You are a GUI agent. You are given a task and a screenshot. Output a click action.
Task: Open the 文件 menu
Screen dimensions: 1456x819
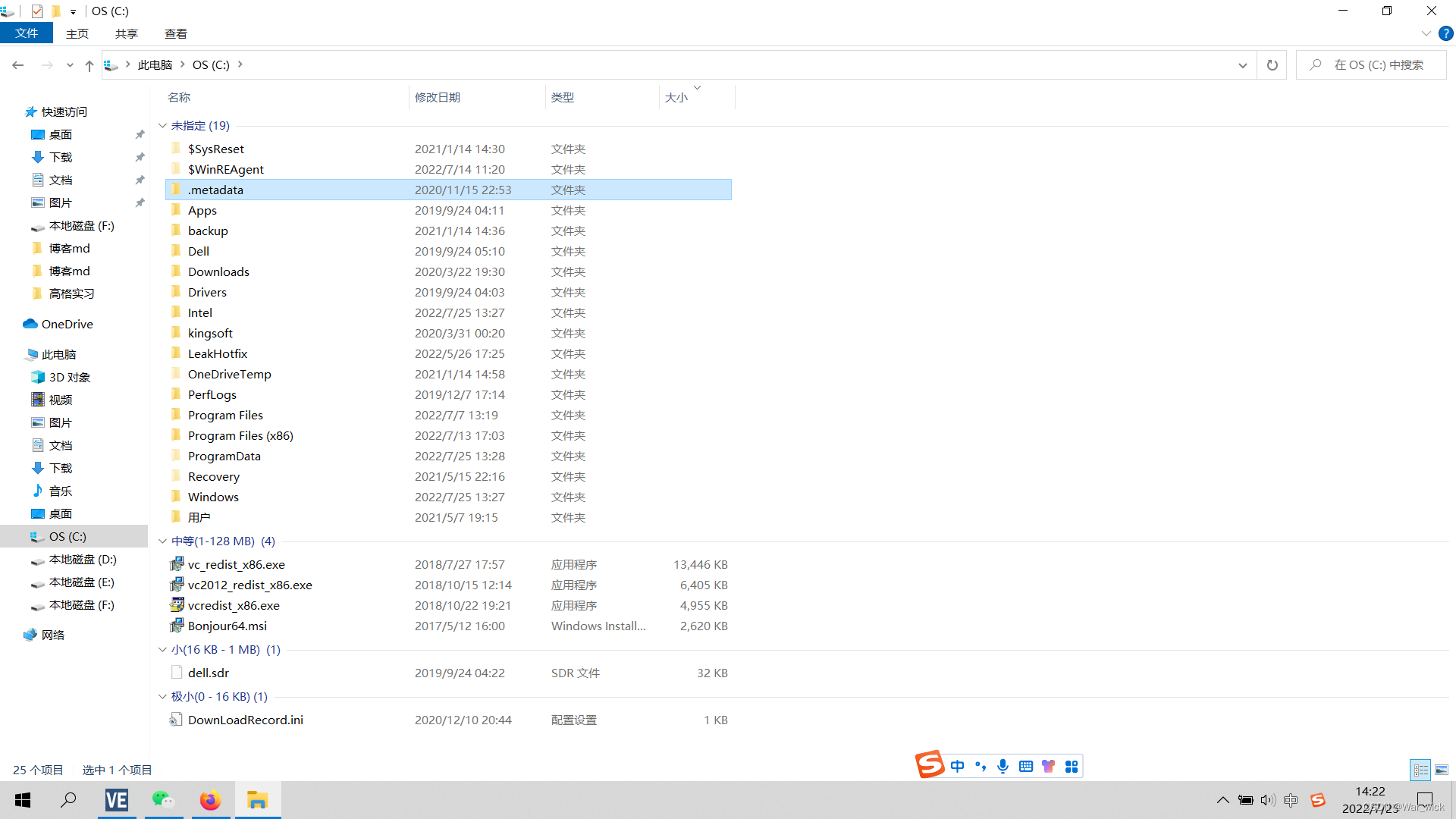click(x=27, y=33)
